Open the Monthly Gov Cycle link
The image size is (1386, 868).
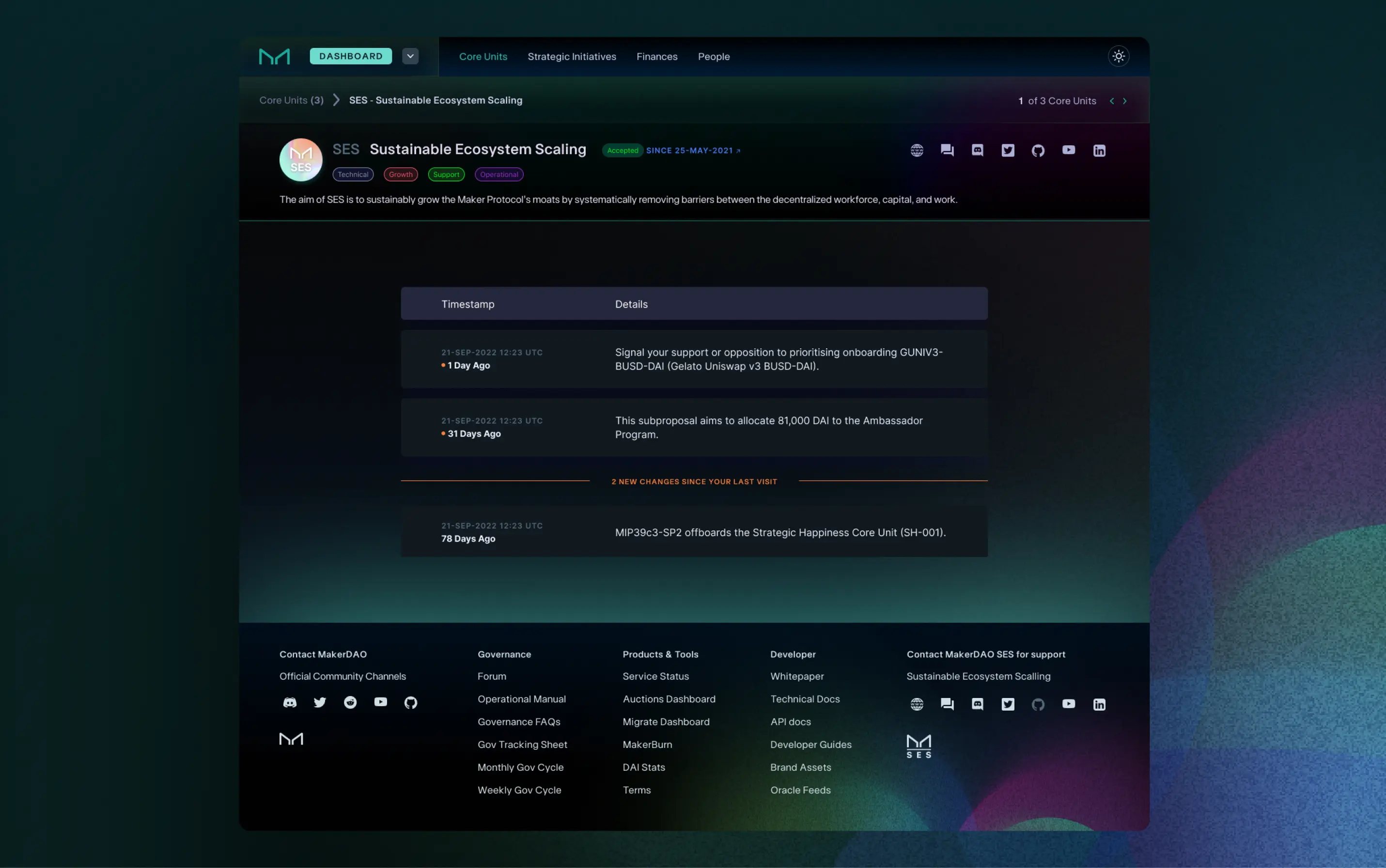coord(520,768)
